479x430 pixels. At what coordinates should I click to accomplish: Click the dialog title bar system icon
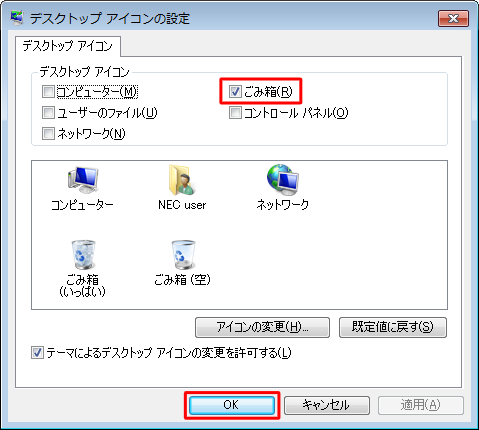(x=17, y=18)
